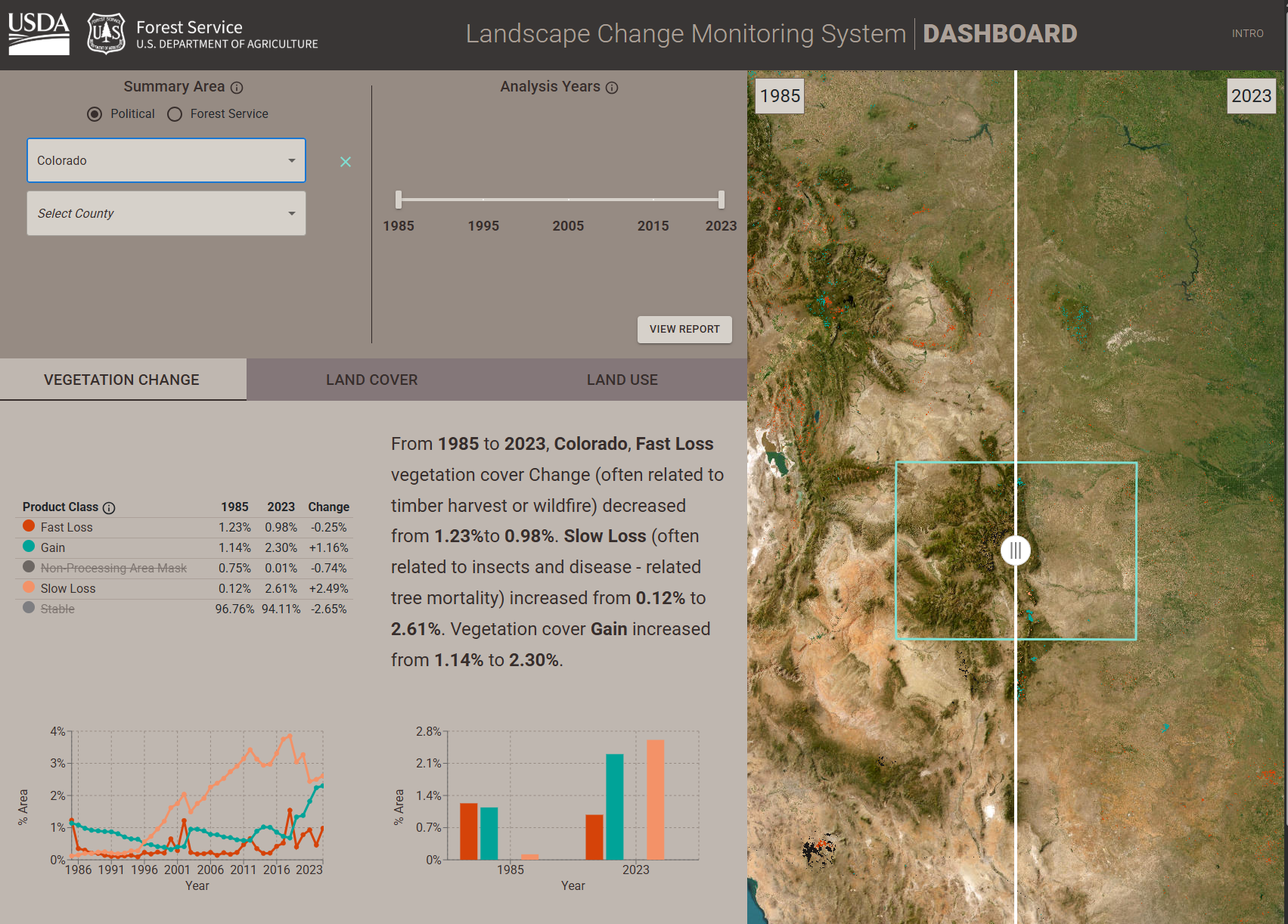This screenshot has height=924, width=1288.
Task: Open the Land Use tab
Action: point(622,379)
